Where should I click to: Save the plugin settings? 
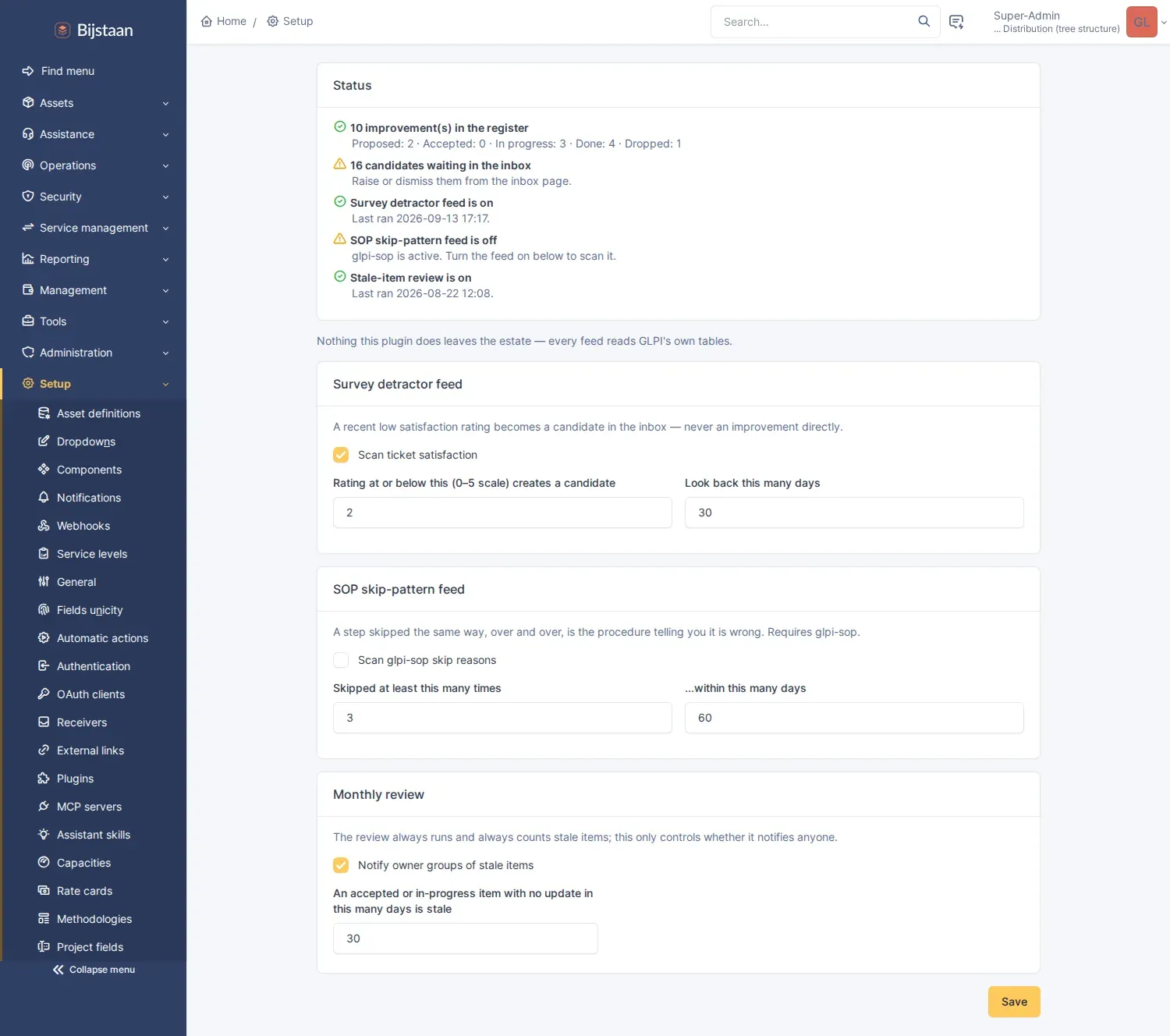[x=1014, y=1002]
